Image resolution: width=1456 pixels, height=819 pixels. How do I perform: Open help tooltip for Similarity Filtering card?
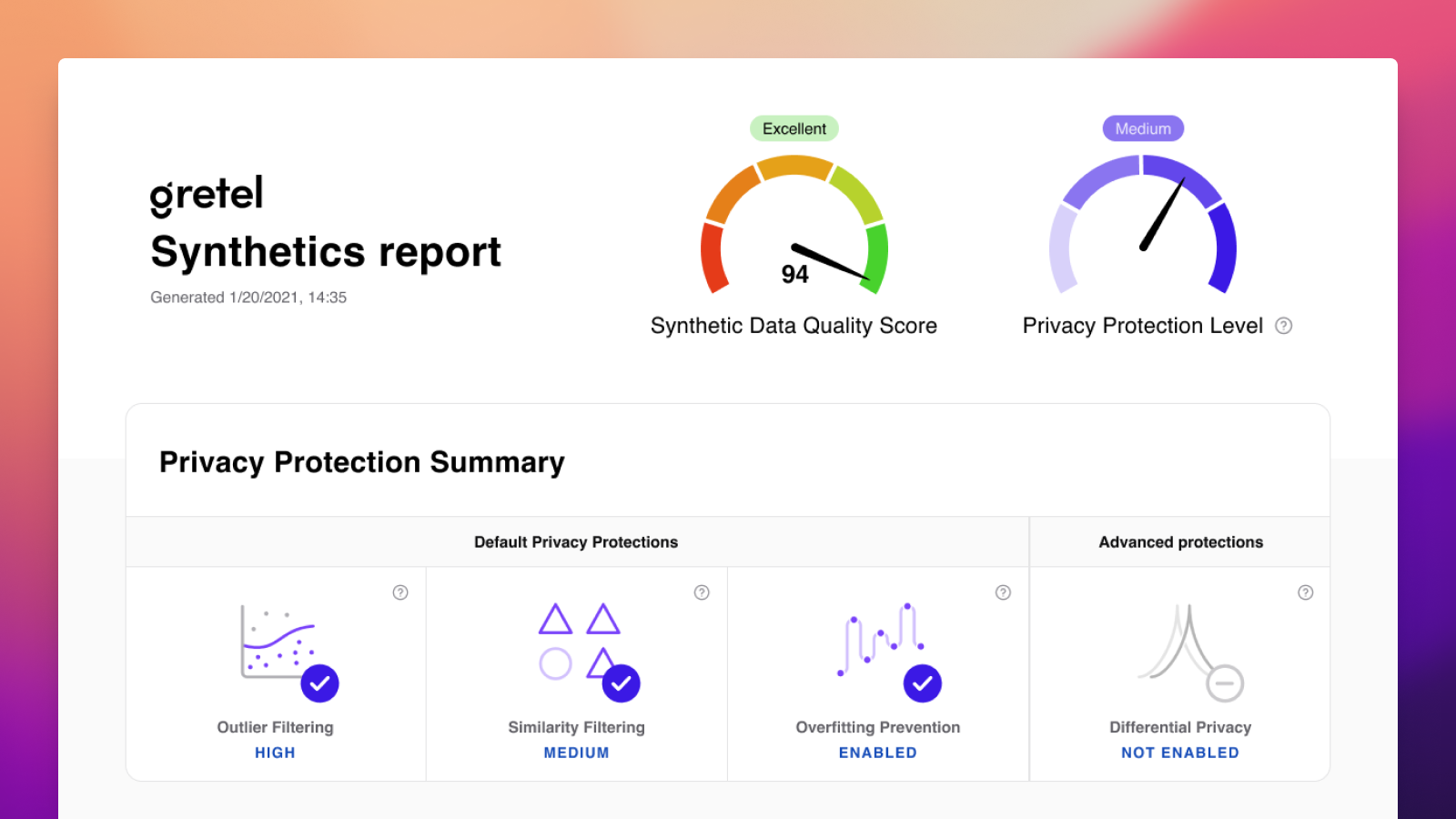pyautogui.click(x=702, y=592)
